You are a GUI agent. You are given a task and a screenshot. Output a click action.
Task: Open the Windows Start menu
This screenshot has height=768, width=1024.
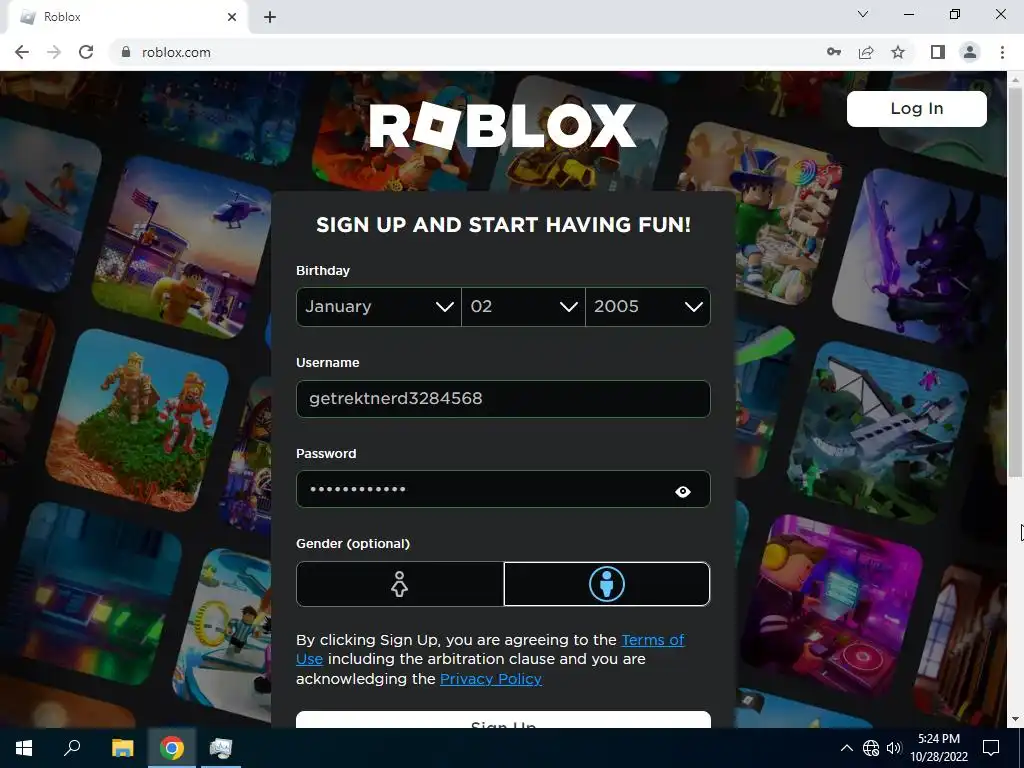(x=24, y=748)
